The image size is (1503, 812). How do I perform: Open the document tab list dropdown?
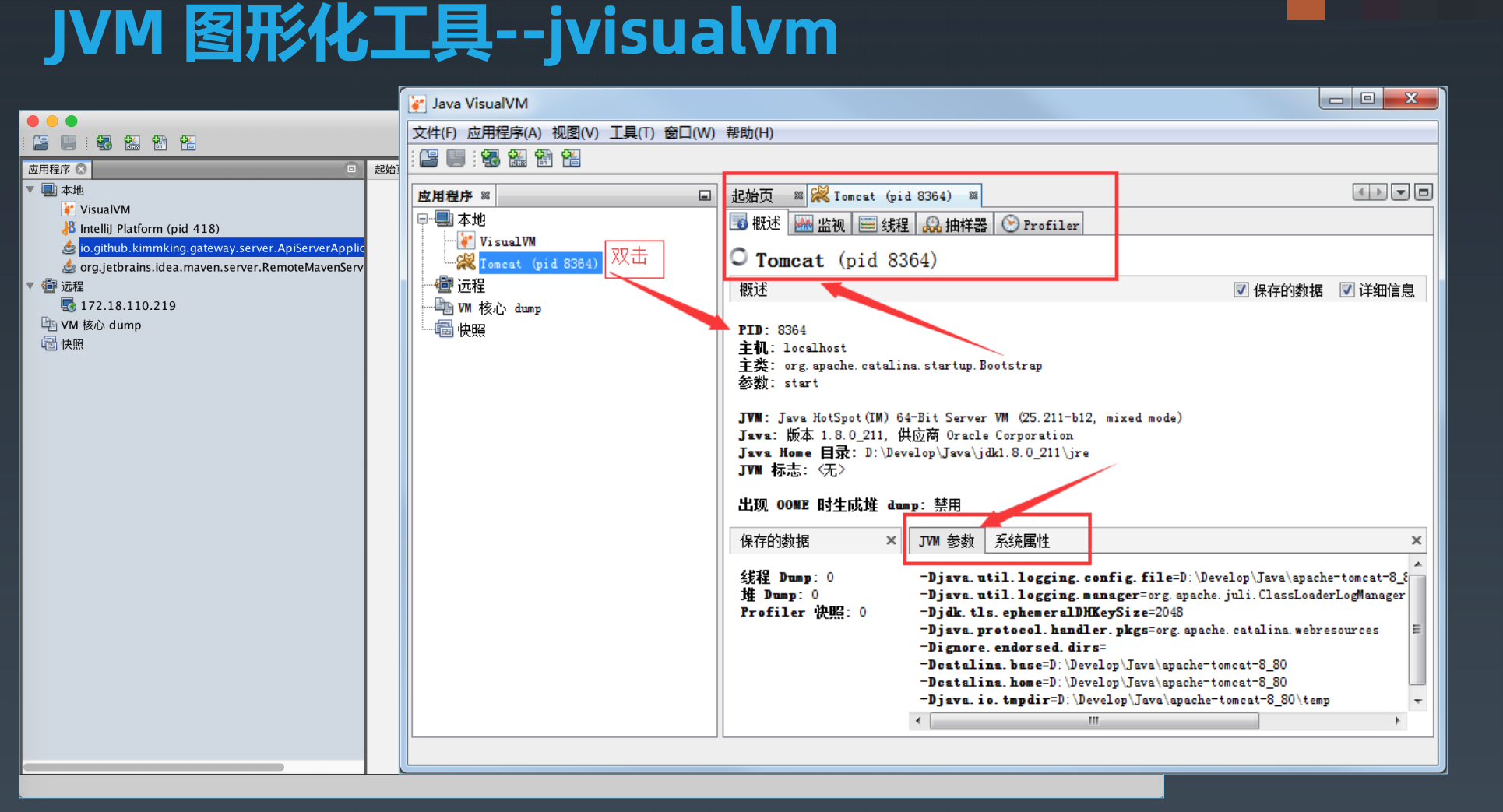click(1400, 192)
